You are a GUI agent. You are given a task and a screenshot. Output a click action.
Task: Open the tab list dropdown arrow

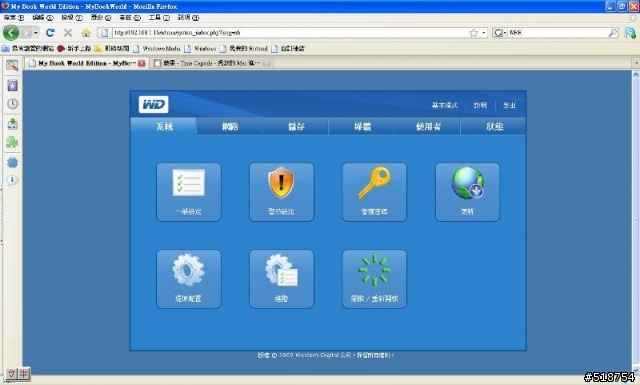636,63
